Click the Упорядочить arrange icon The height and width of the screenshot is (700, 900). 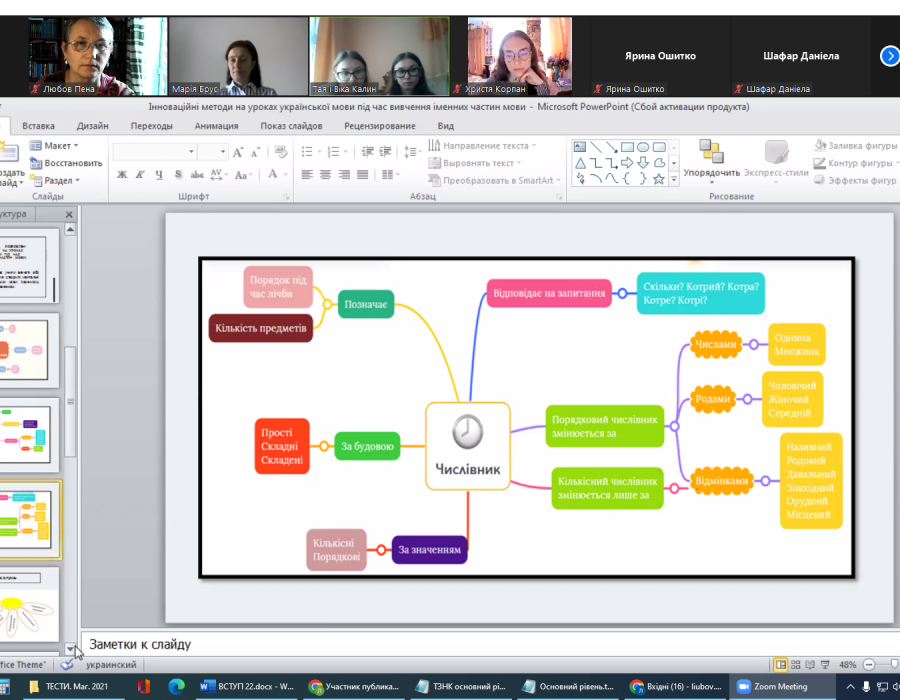(711, 159)
